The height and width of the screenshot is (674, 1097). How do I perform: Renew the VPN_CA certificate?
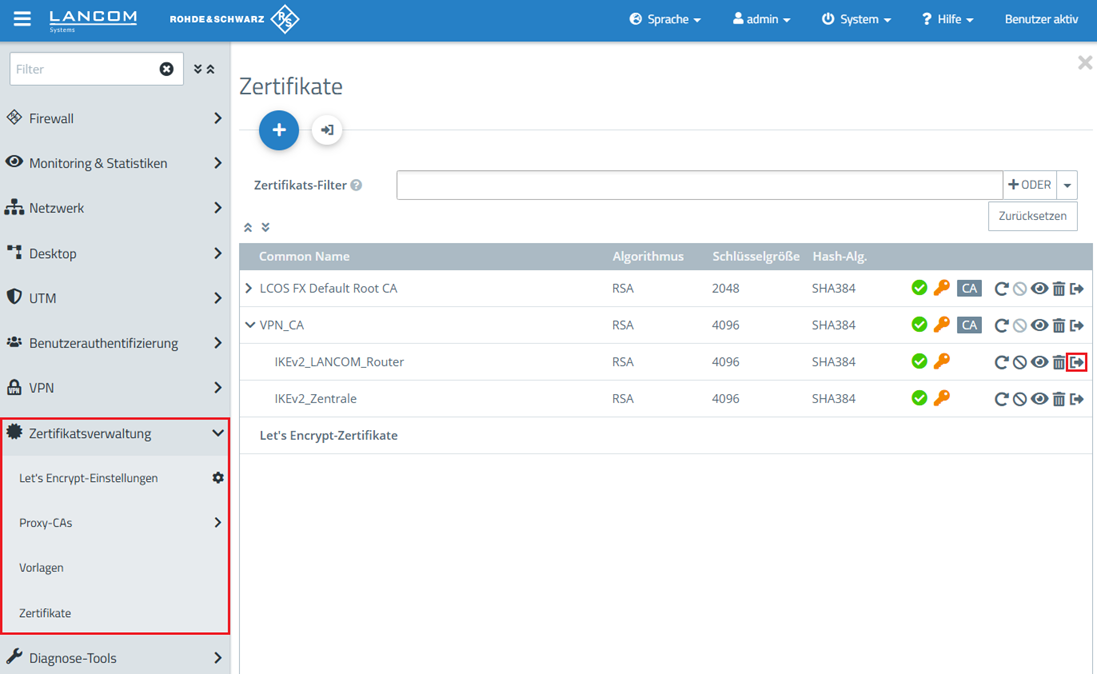pos(1001,325)
